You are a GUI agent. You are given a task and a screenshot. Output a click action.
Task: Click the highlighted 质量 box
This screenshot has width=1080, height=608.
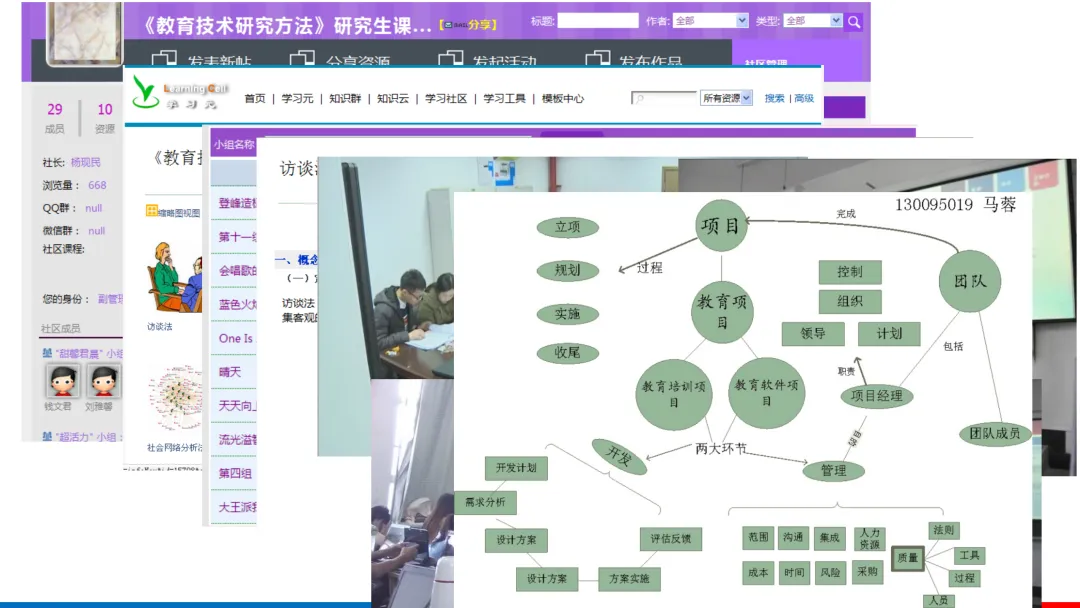click(x=908, y=558)
